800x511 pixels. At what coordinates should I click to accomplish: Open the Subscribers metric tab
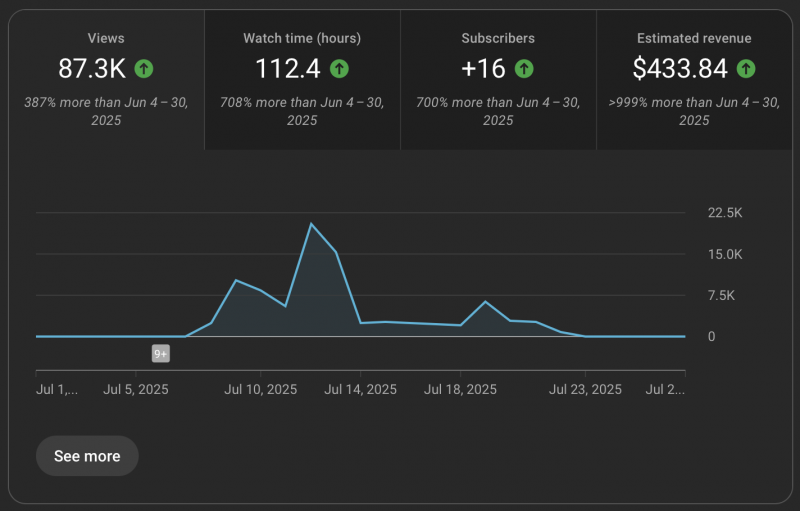coord(498,80)
